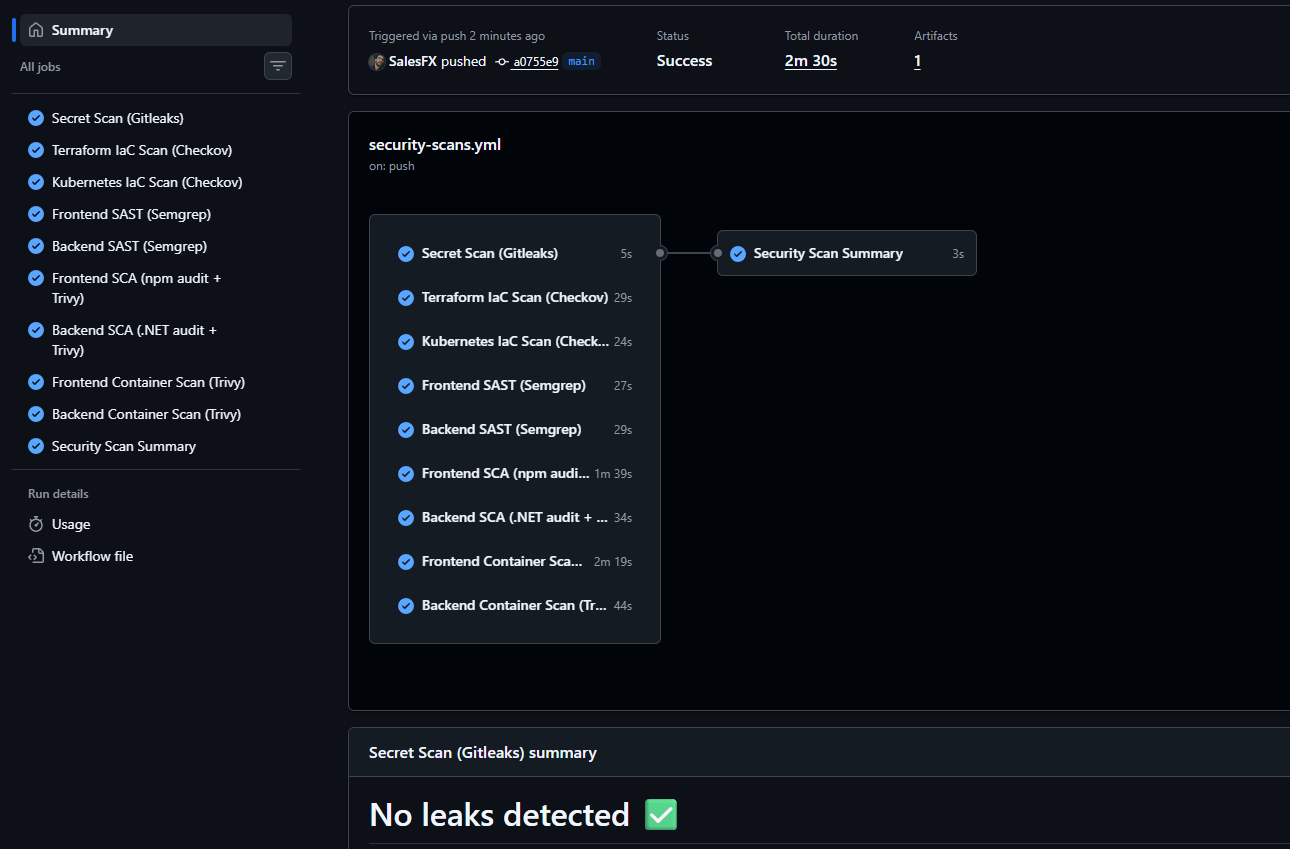Open Frontend SCA graph node, 1m 39s
Viewport: 1290px width, 849px height.
(515, 474)
